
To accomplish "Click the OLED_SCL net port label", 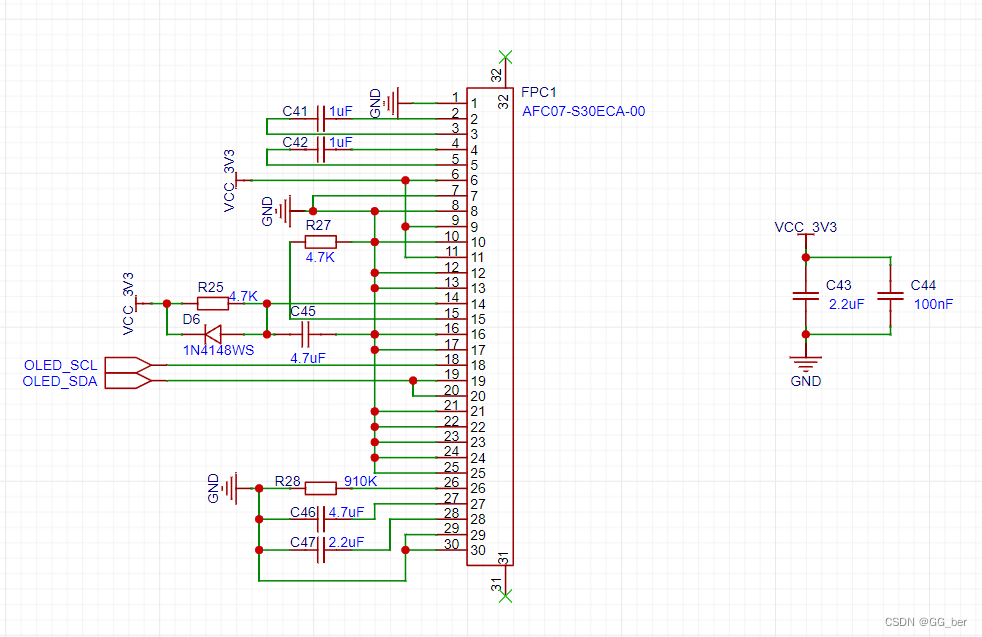I will coord(62,366).
